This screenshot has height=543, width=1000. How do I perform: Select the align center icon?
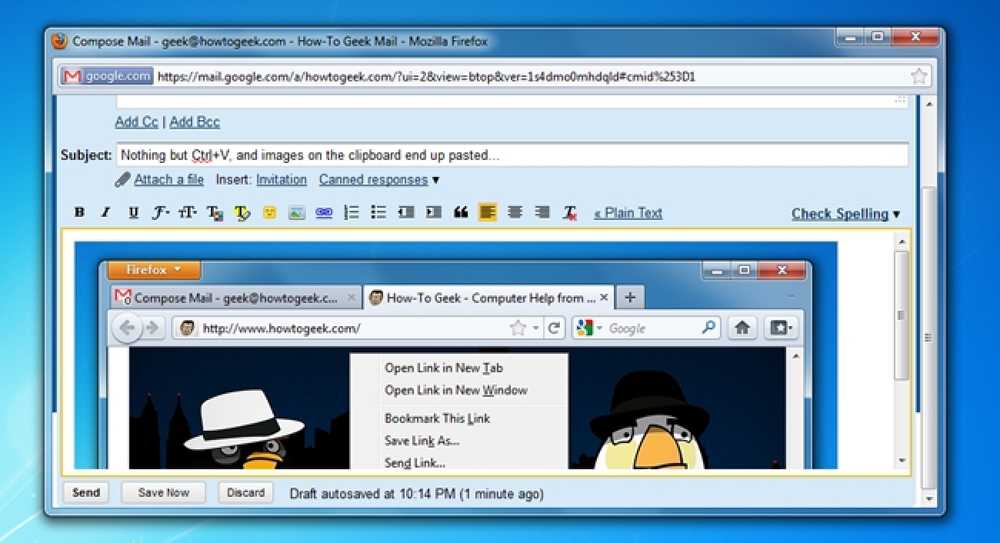[515, 212]
